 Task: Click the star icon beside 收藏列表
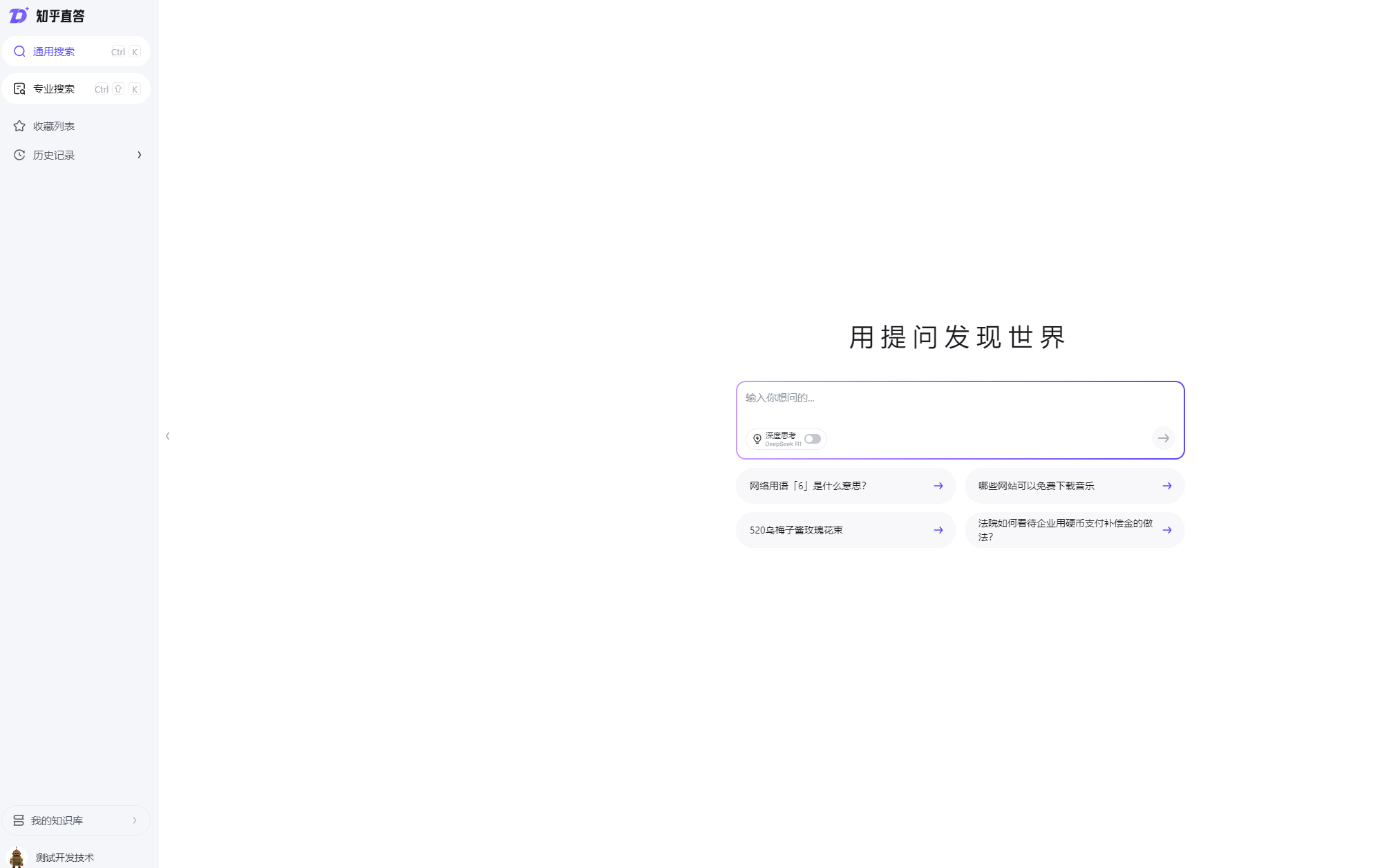19,126
